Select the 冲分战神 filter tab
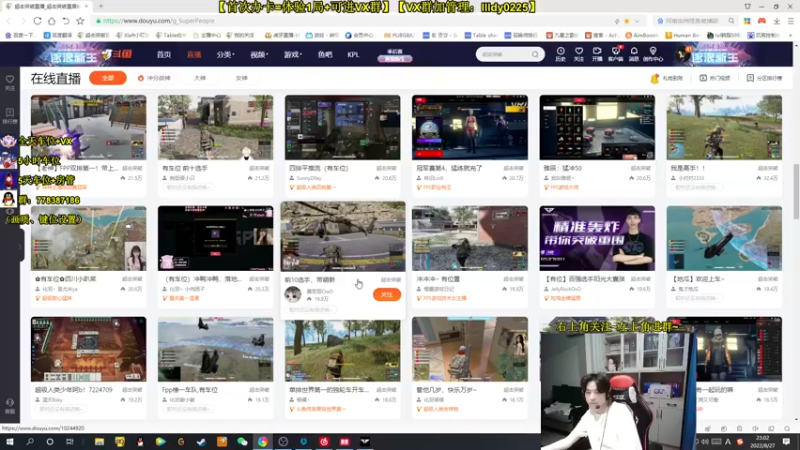The width and height of the screenshot is (800, 450). [154, 78]
